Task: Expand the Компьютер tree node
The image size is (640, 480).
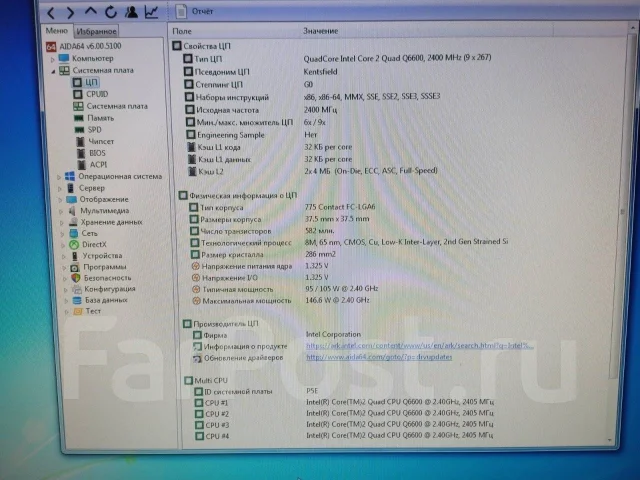Action: tap(53, 60)
